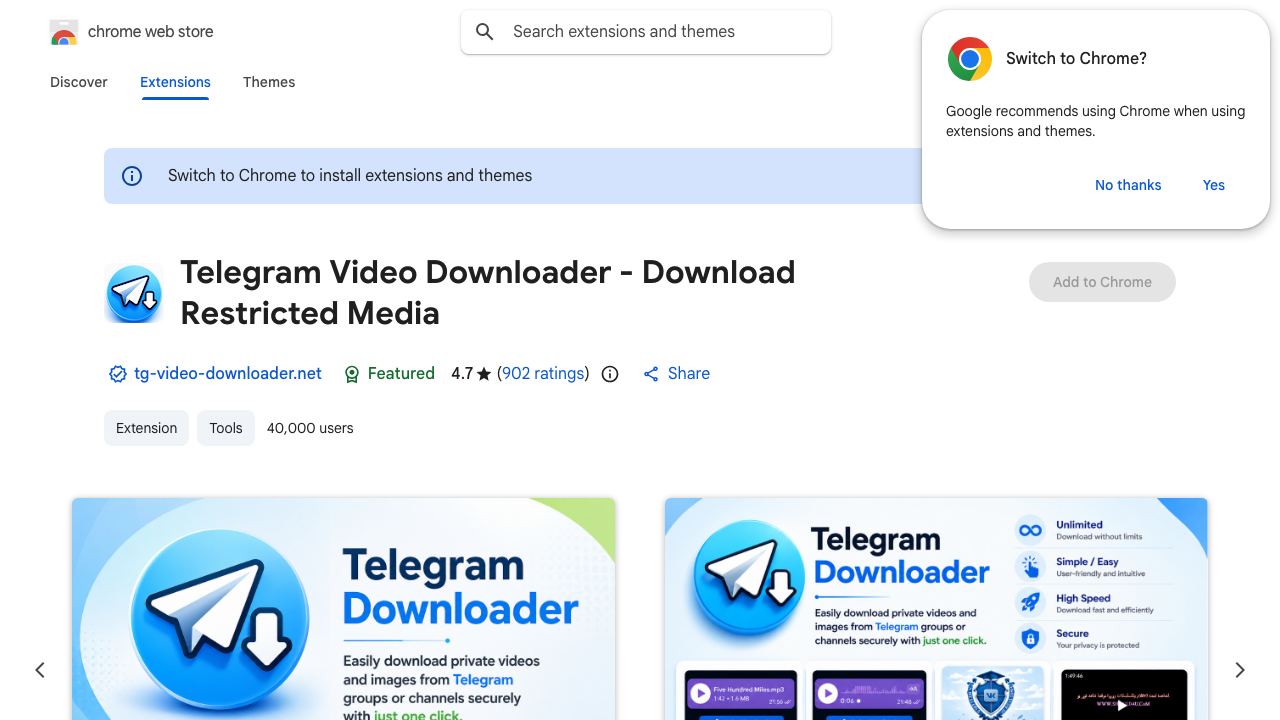1280x720 pixels.
Task: Click the Switch to Chrome banner message
Action: pos(350,176)
